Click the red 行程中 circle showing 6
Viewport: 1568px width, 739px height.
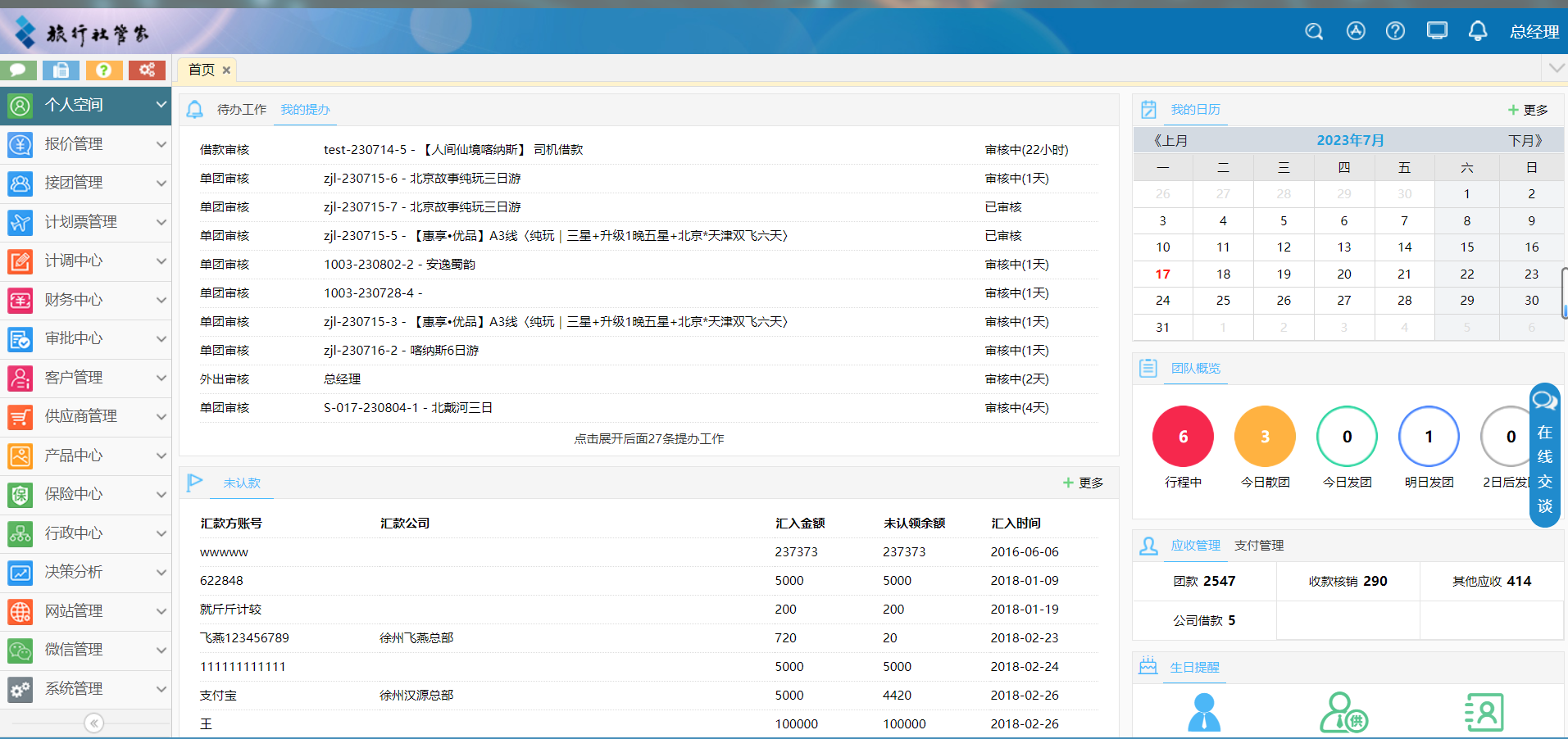1183,437
